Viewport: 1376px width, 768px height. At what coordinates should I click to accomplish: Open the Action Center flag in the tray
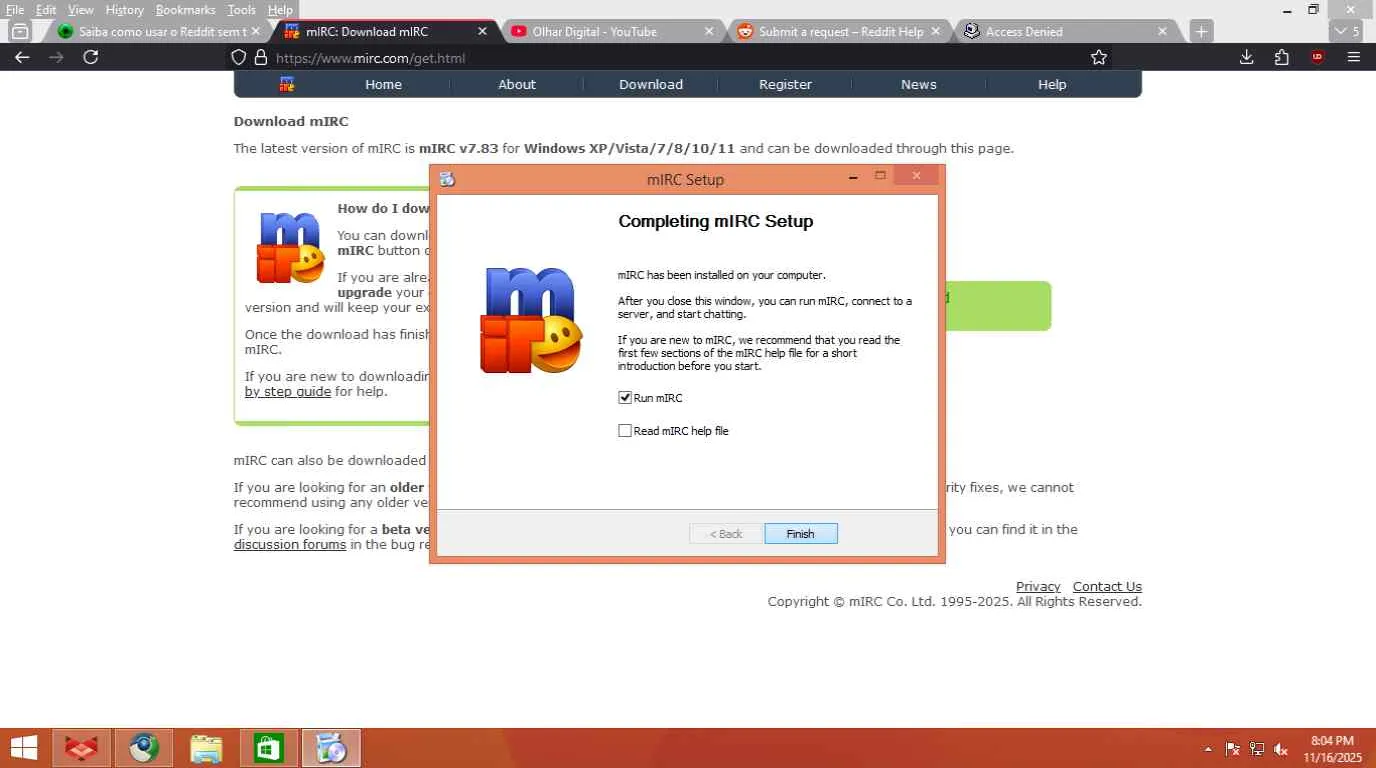(x=1232, y=748)
